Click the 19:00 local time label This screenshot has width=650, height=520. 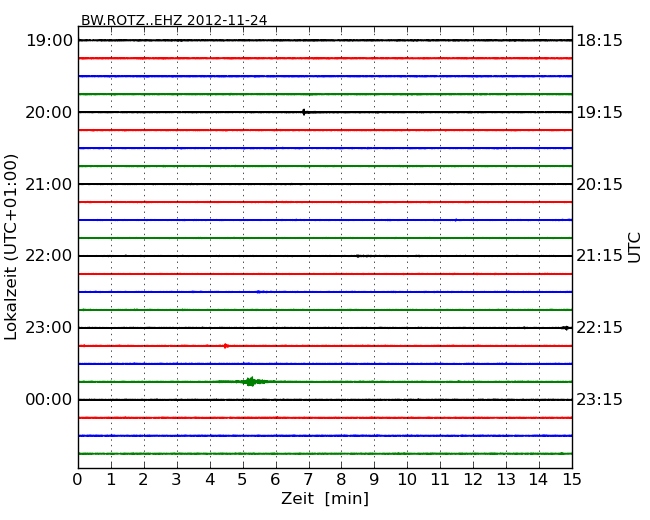(x=49, y=41)
